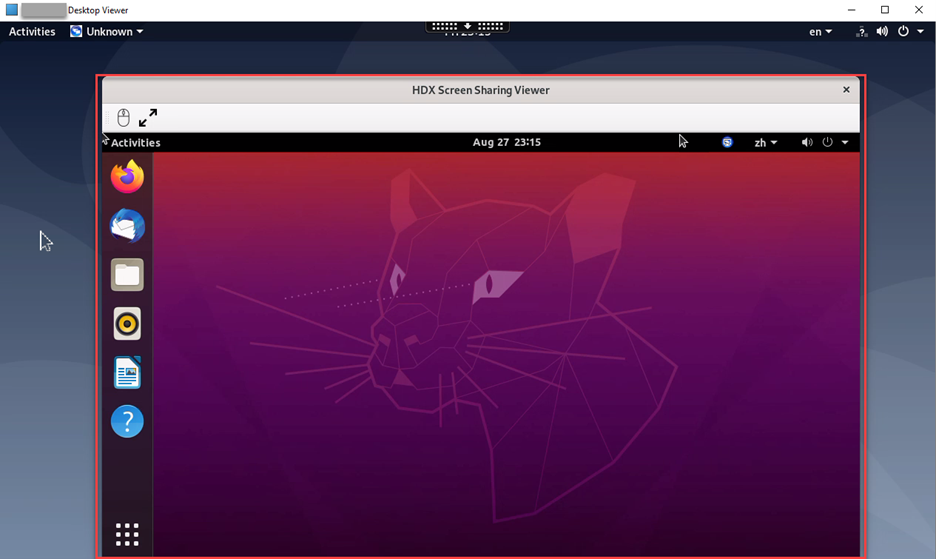The height and width of the screenshot is (559, 936).
Task: Open network status icon in outer top bar
Action: (861, 32)
